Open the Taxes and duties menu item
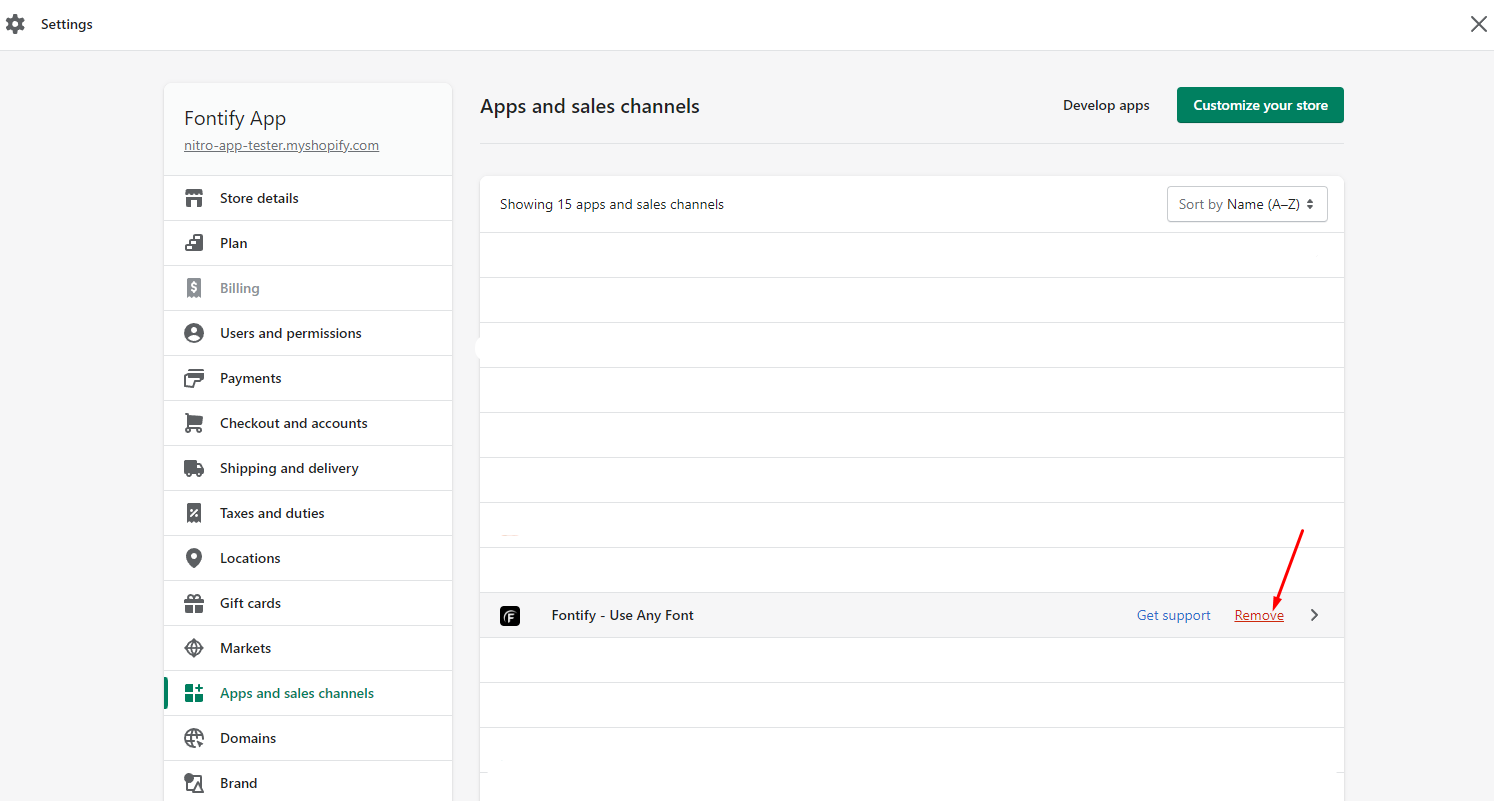 pyautogui.click(x=272, y=513)
